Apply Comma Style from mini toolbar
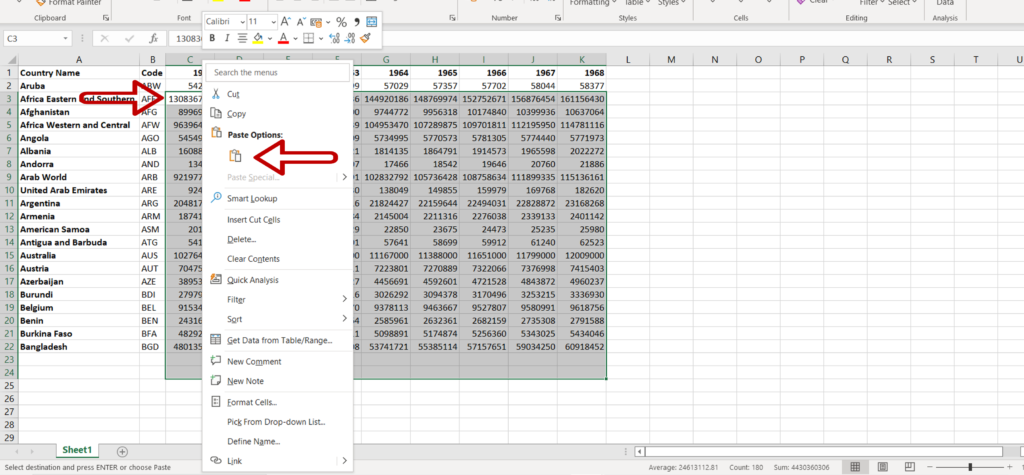1024x475 pixels. tap(357, 22)
